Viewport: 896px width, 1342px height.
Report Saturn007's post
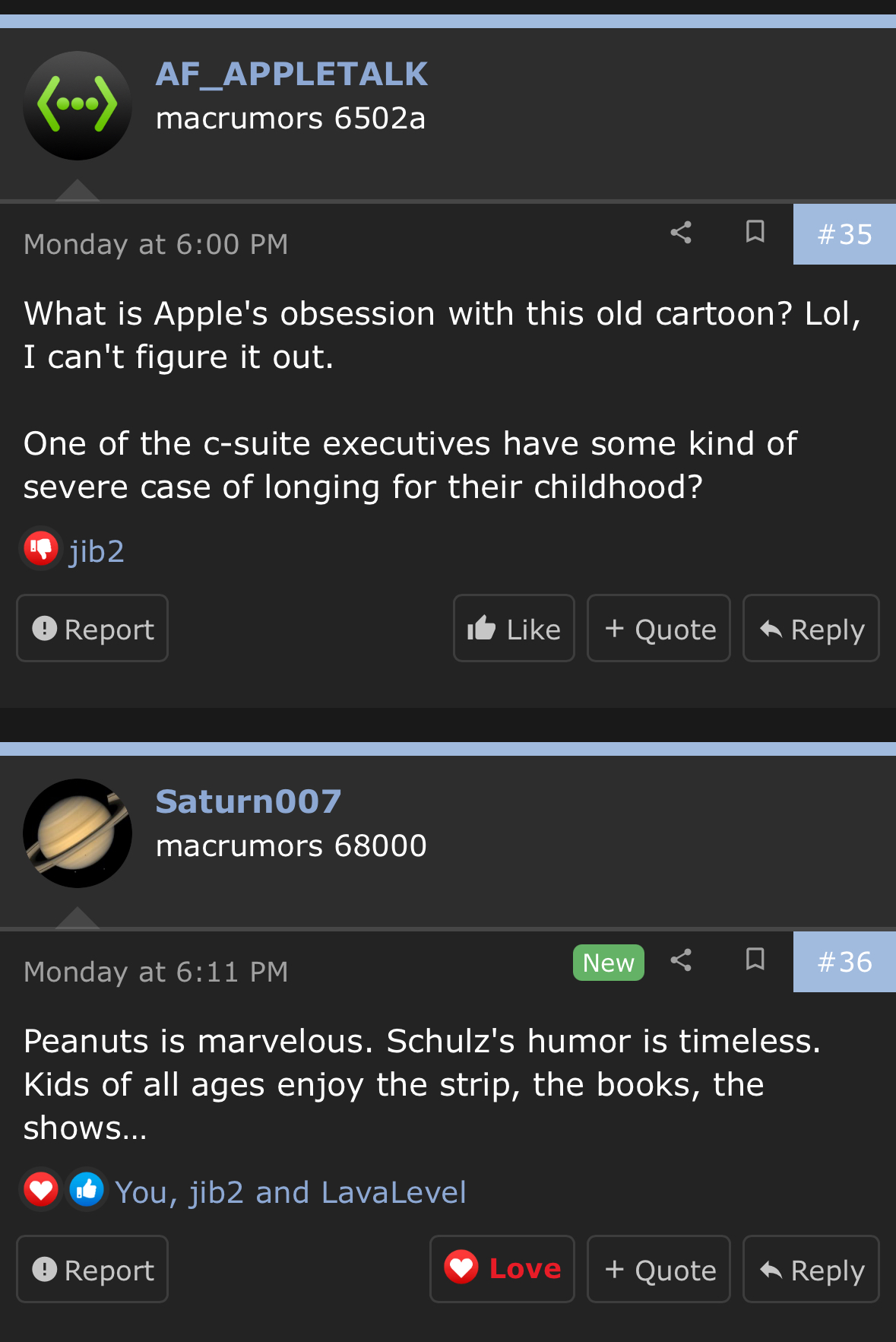click(93, 1270)
